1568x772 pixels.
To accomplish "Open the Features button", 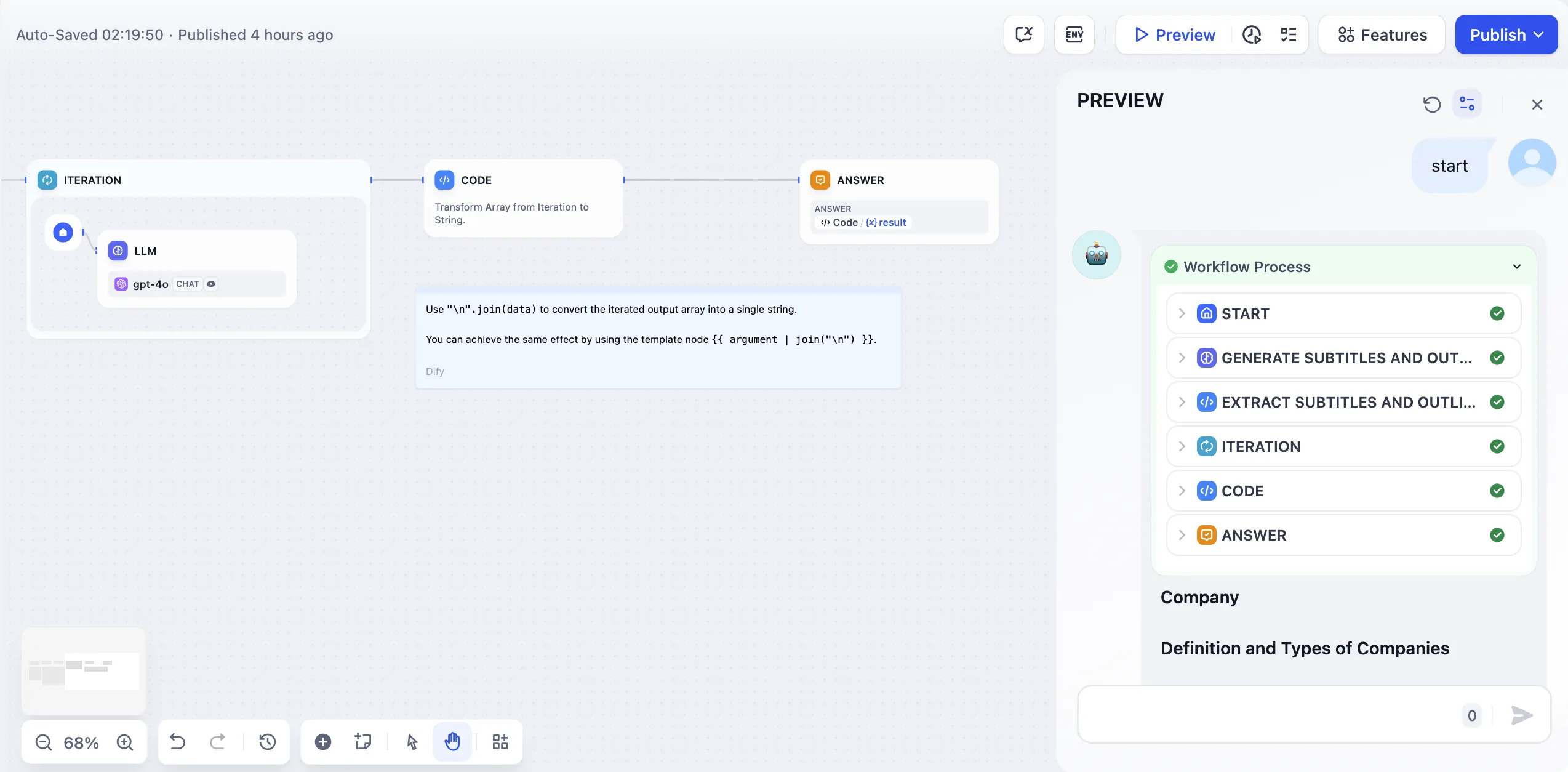I will click(x=1382, y=34).
